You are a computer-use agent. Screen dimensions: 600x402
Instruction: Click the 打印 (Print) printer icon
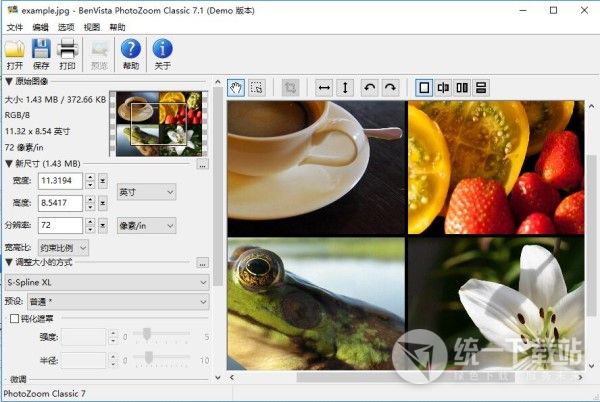point(68,49)
